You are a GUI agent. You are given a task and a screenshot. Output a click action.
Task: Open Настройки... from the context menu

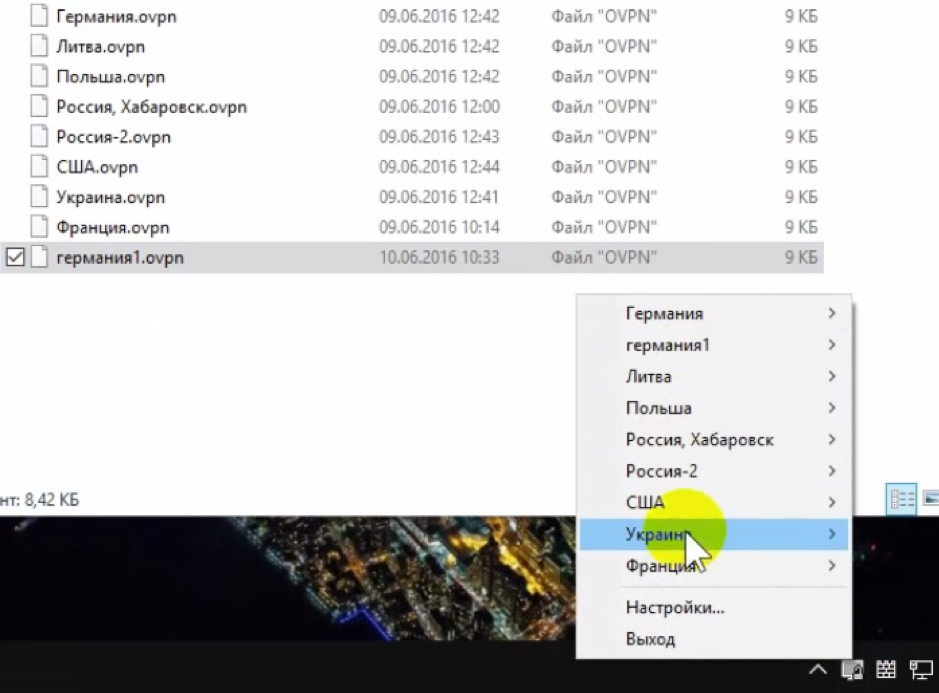pos(675,607)
